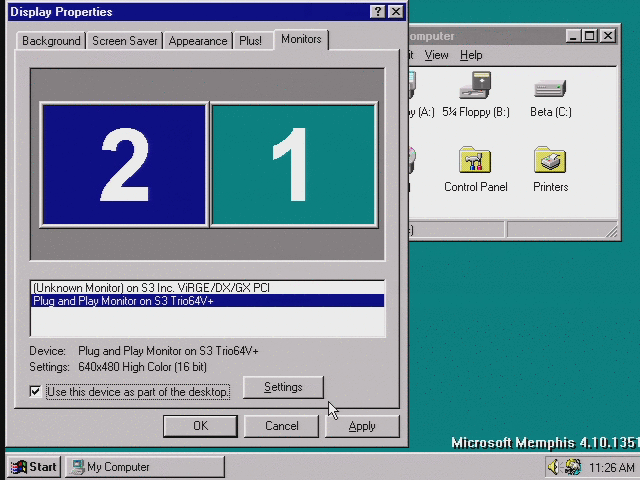Screen dimensions: 640x480
Task: Open the Plus! tab
Action: [250, 41]
